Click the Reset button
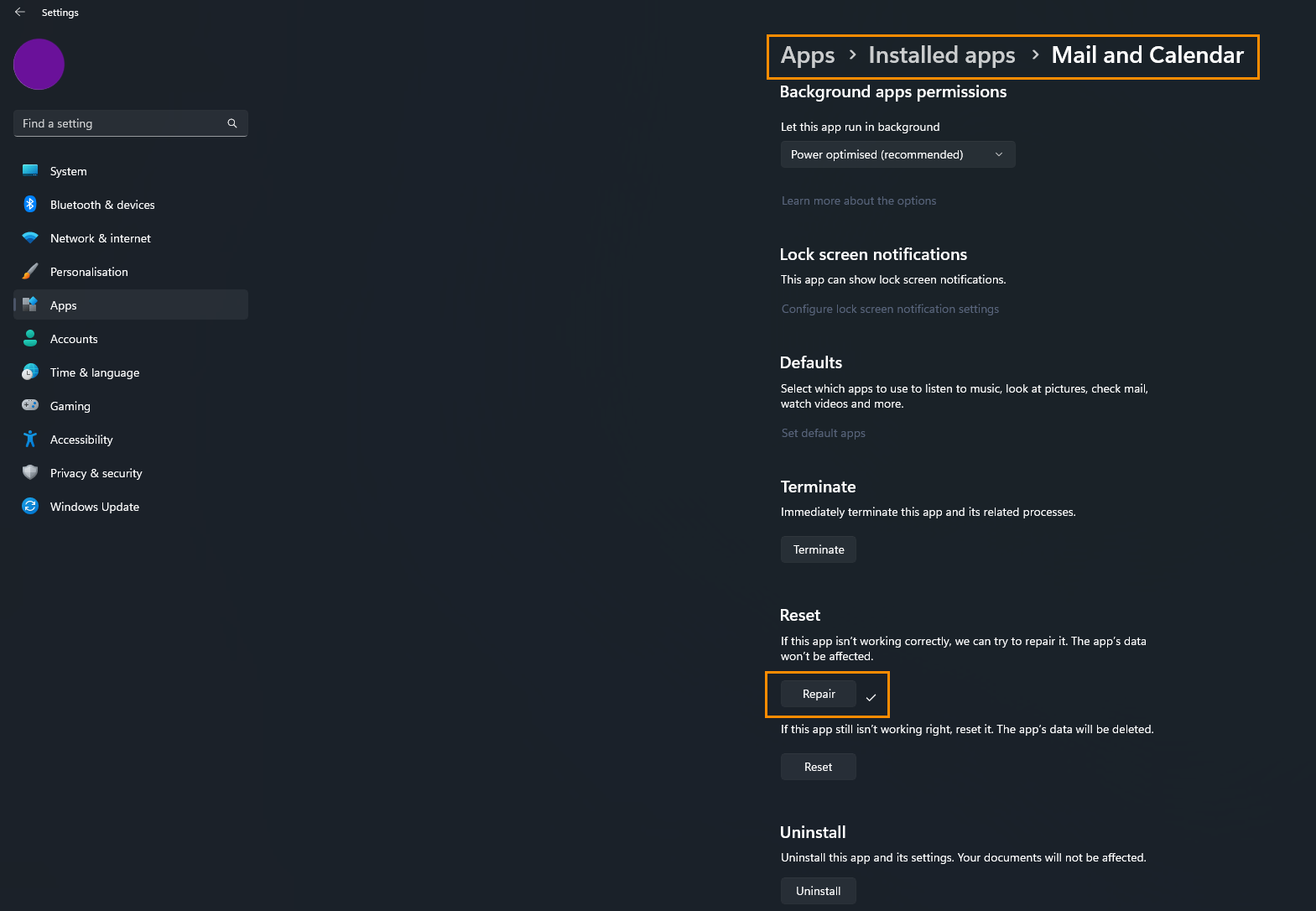The height and width of the screenshot is (911, 1316). point(819,767)
